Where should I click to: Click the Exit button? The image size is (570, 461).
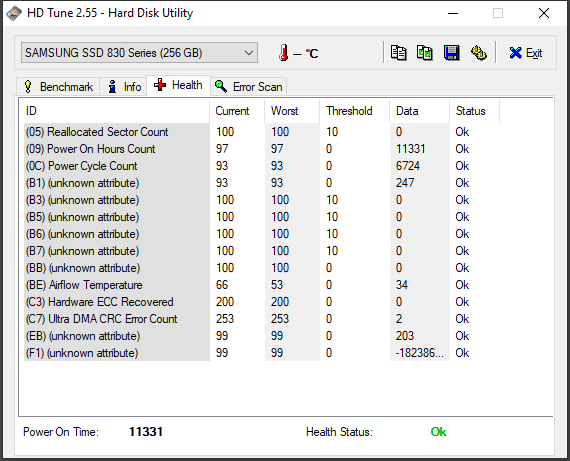point(526,53)
